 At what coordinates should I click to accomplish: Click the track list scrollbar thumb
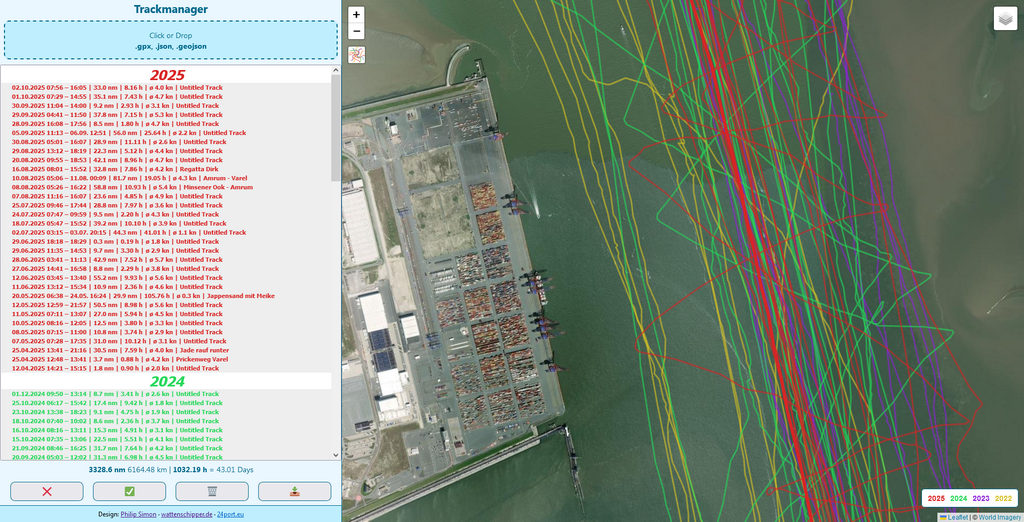pyautogui.click(x=336, y=127)
